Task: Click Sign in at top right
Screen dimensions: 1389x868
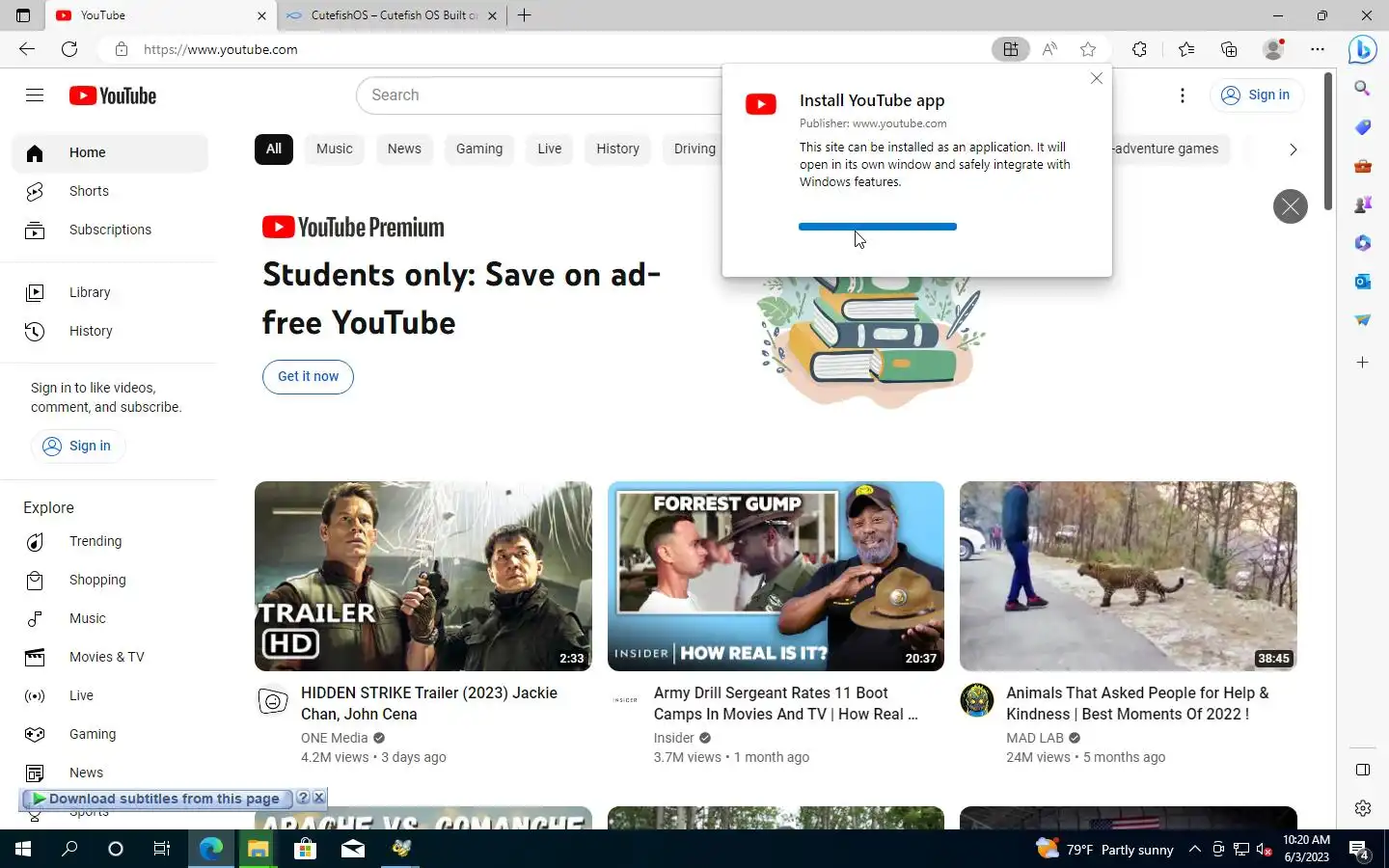Action: 1257,95
